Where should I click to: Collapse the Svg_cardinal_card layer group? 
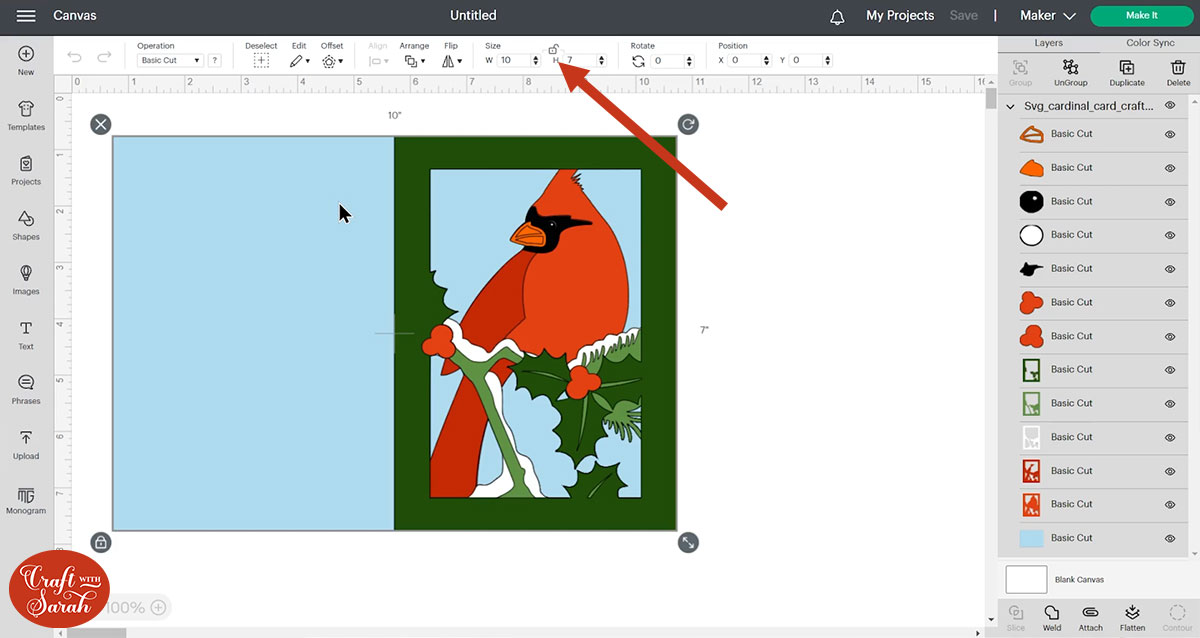1011,106
